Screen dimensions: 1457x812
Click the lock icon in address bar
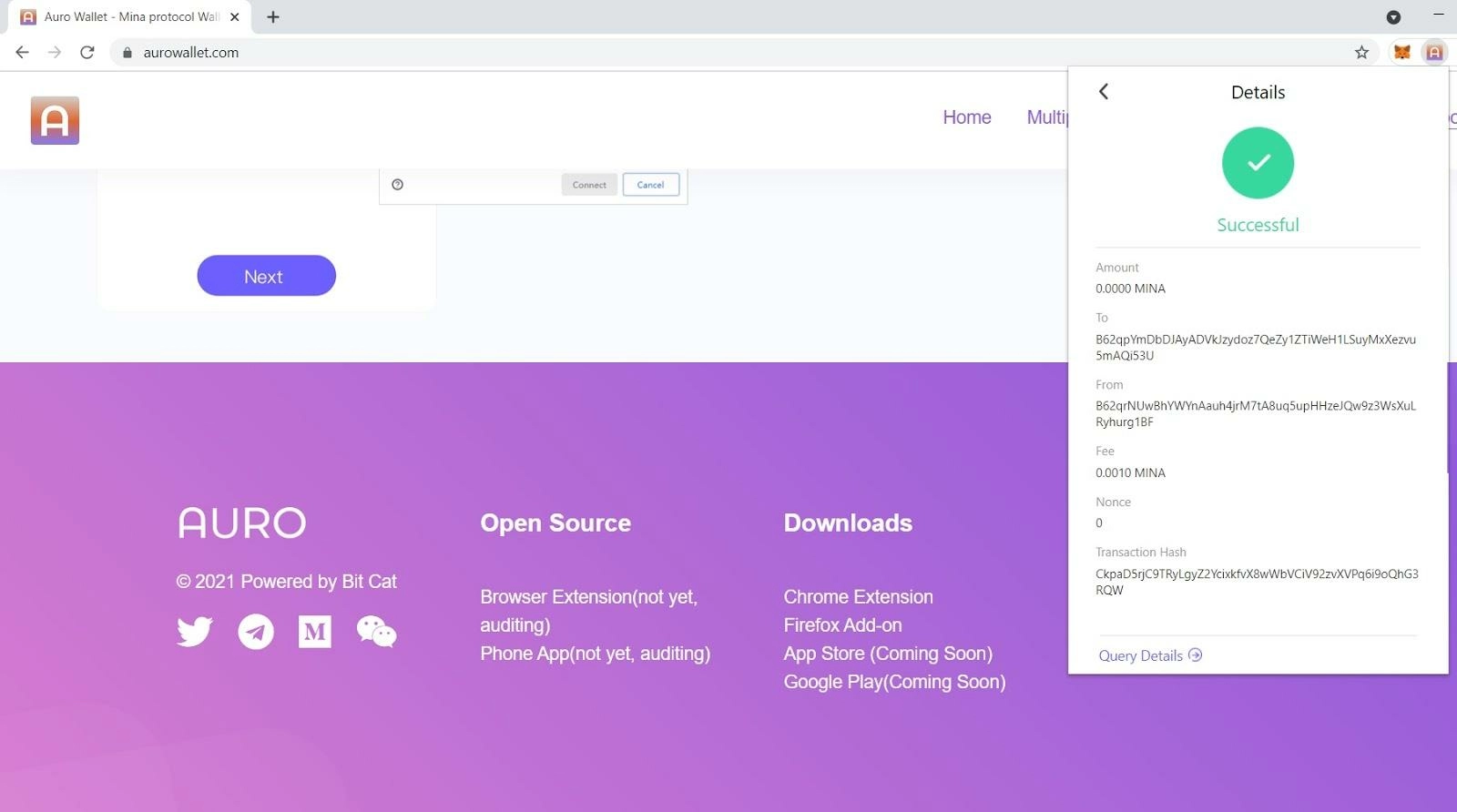(x=127, y=53)
